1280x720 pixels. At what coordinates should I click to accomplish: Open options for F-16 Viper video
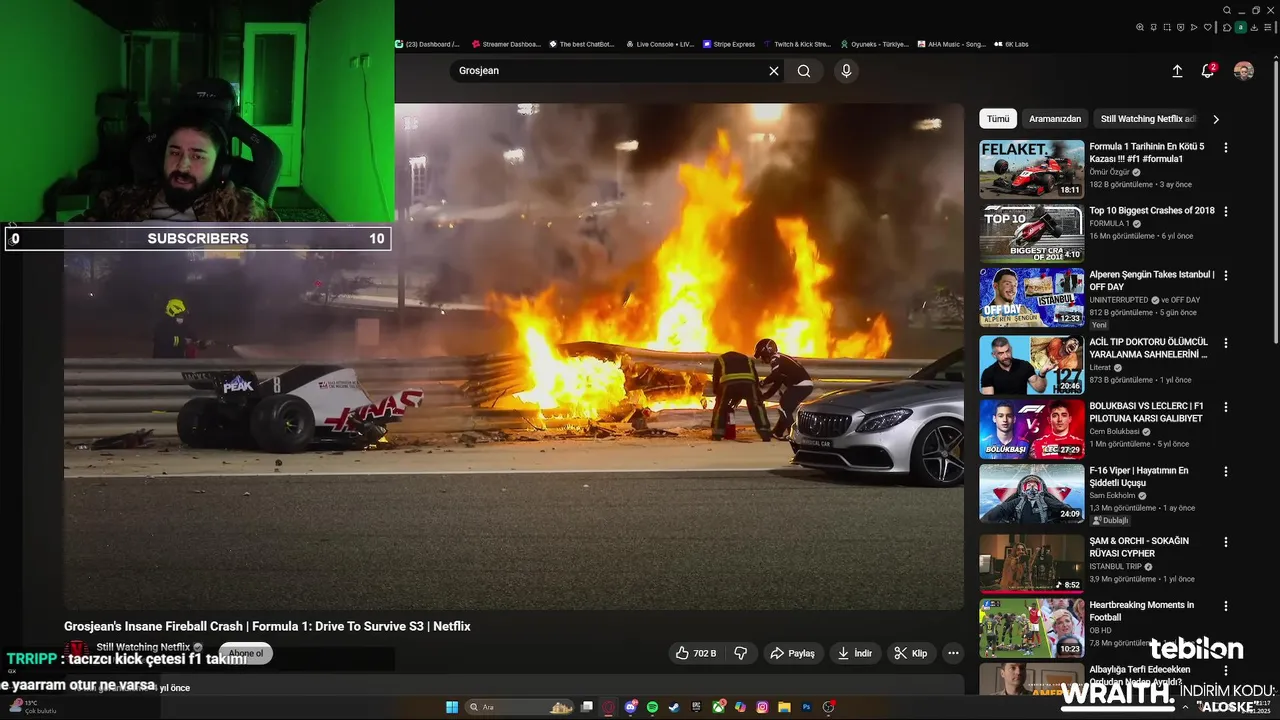(1226, 471)
